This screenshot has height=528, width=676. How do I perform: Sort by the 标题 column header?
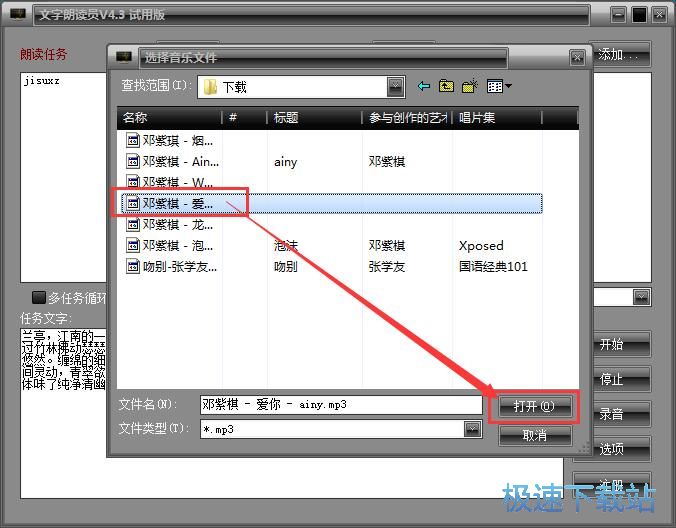point(314,118)
